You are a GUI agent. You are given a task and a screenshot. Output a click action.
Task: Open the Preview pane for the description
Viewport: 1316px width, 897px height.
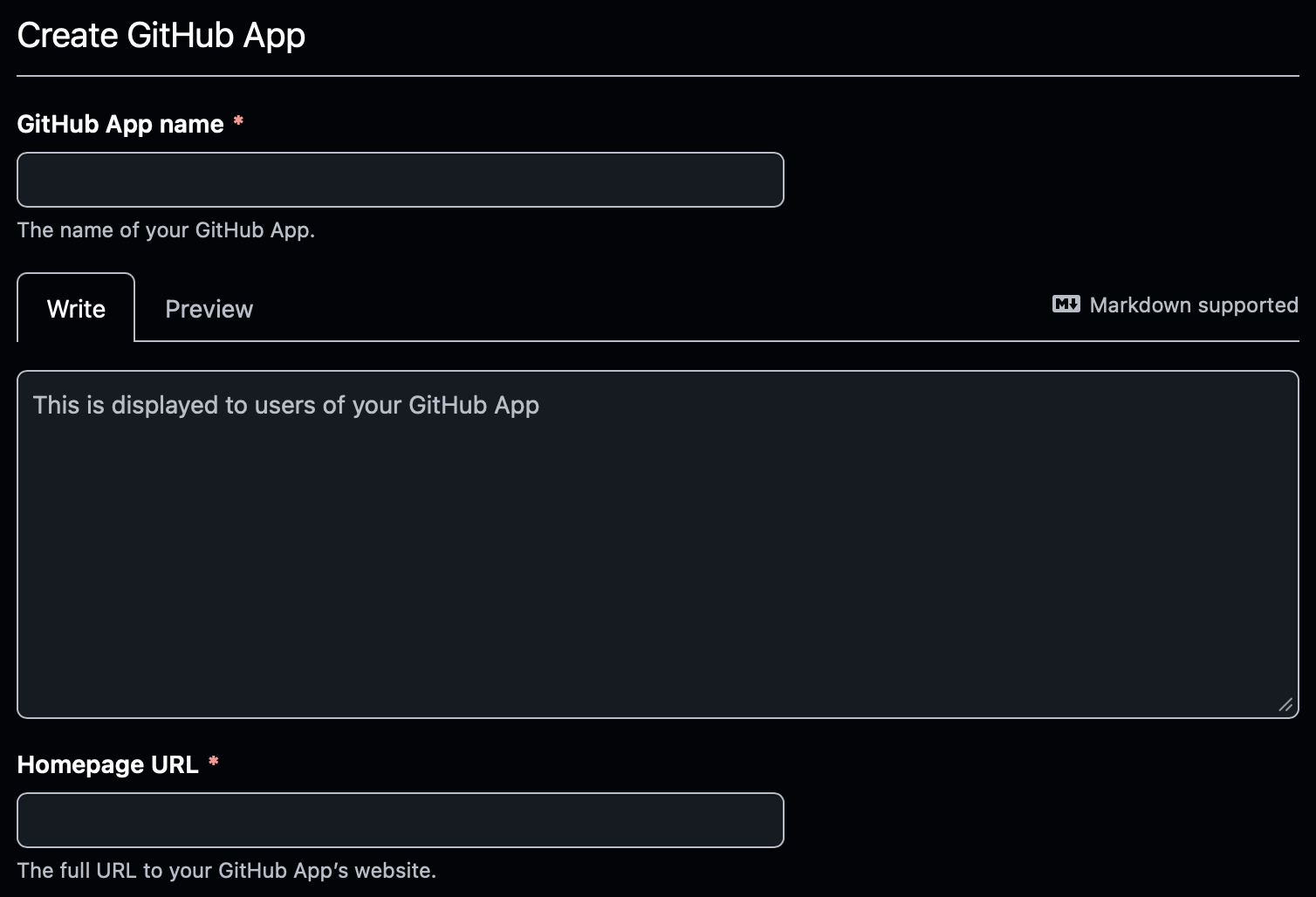pos(209,308)
